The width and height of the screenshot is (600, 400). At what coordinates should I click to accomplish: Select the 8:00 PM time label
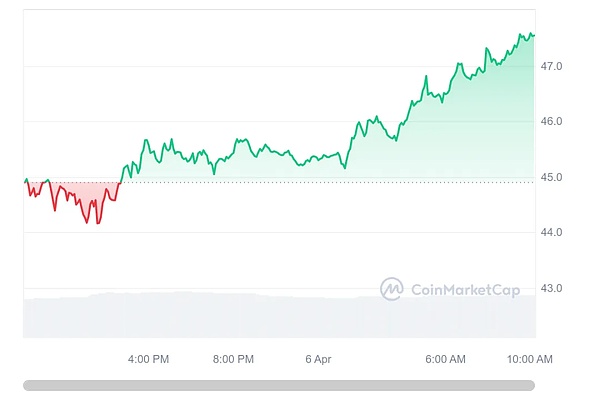(x=233, y=359)
